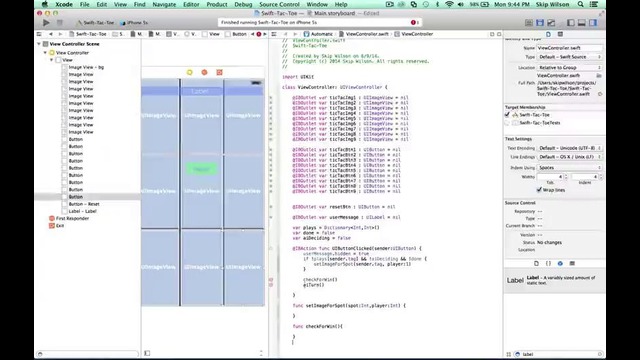Open the Source Control menu

(x=279, y=4)
